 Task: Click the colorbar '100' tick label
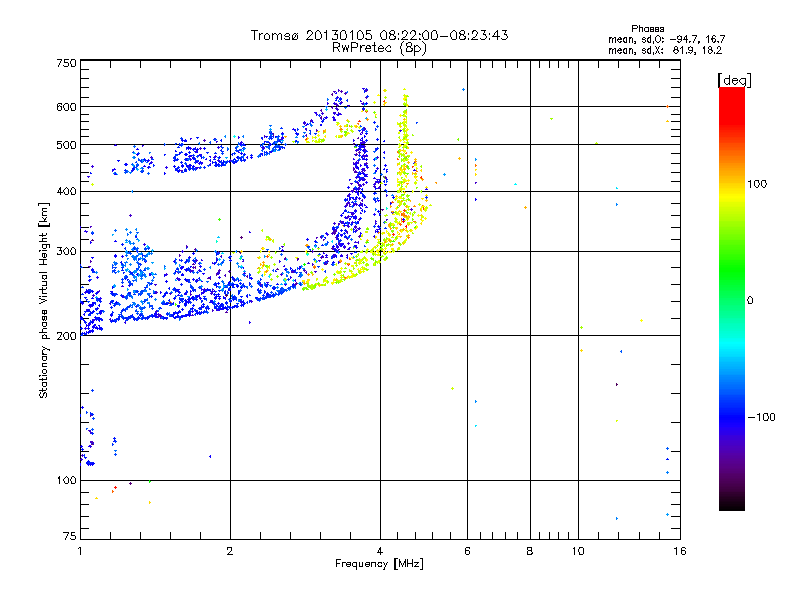pyautogui.click(x=757, y=184)
